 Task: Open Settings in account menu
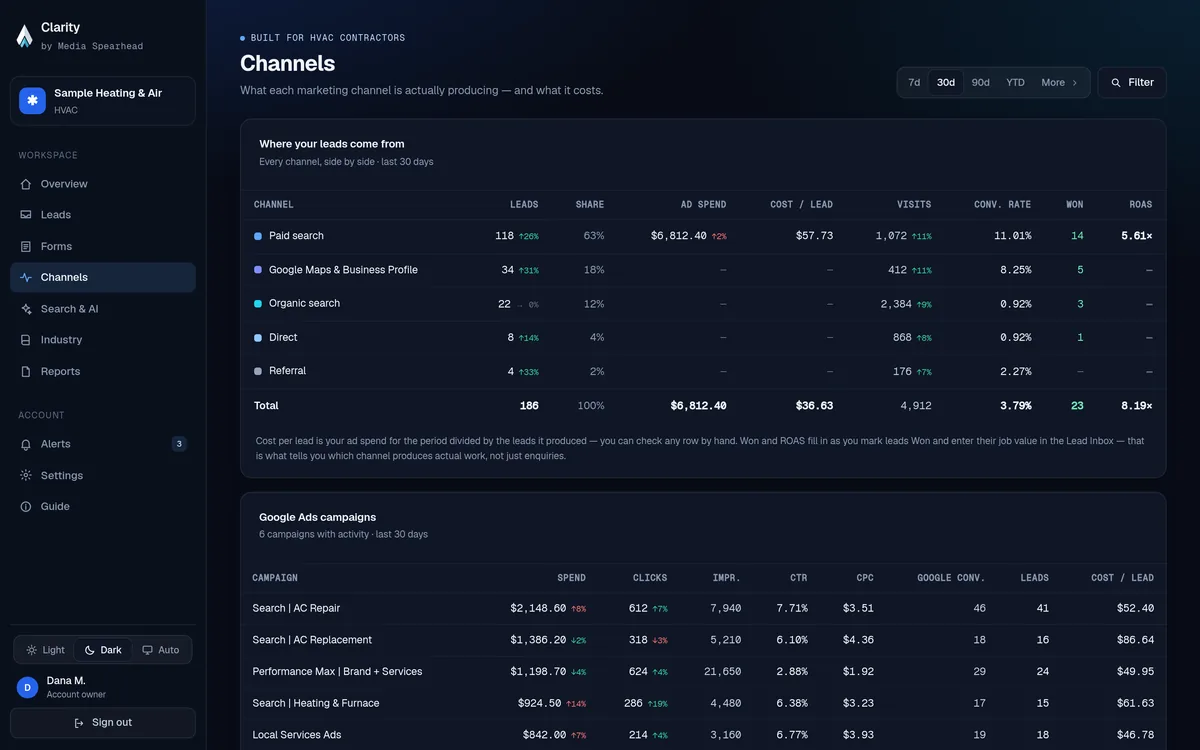point(103,475)
